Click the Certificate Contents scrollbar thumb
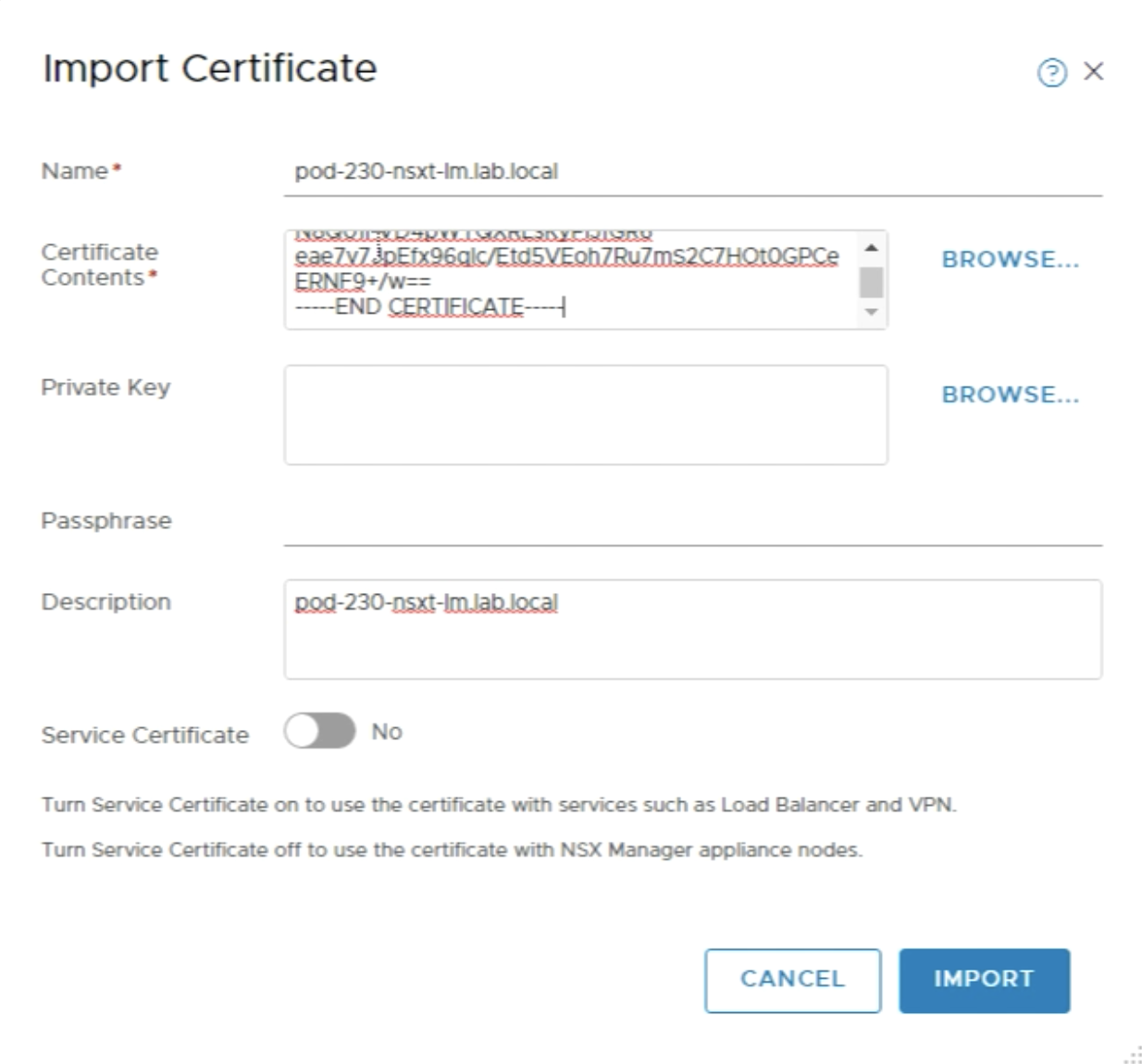Image resolution: width=1142 pixels, height=1064 pixels. (871, 281)
